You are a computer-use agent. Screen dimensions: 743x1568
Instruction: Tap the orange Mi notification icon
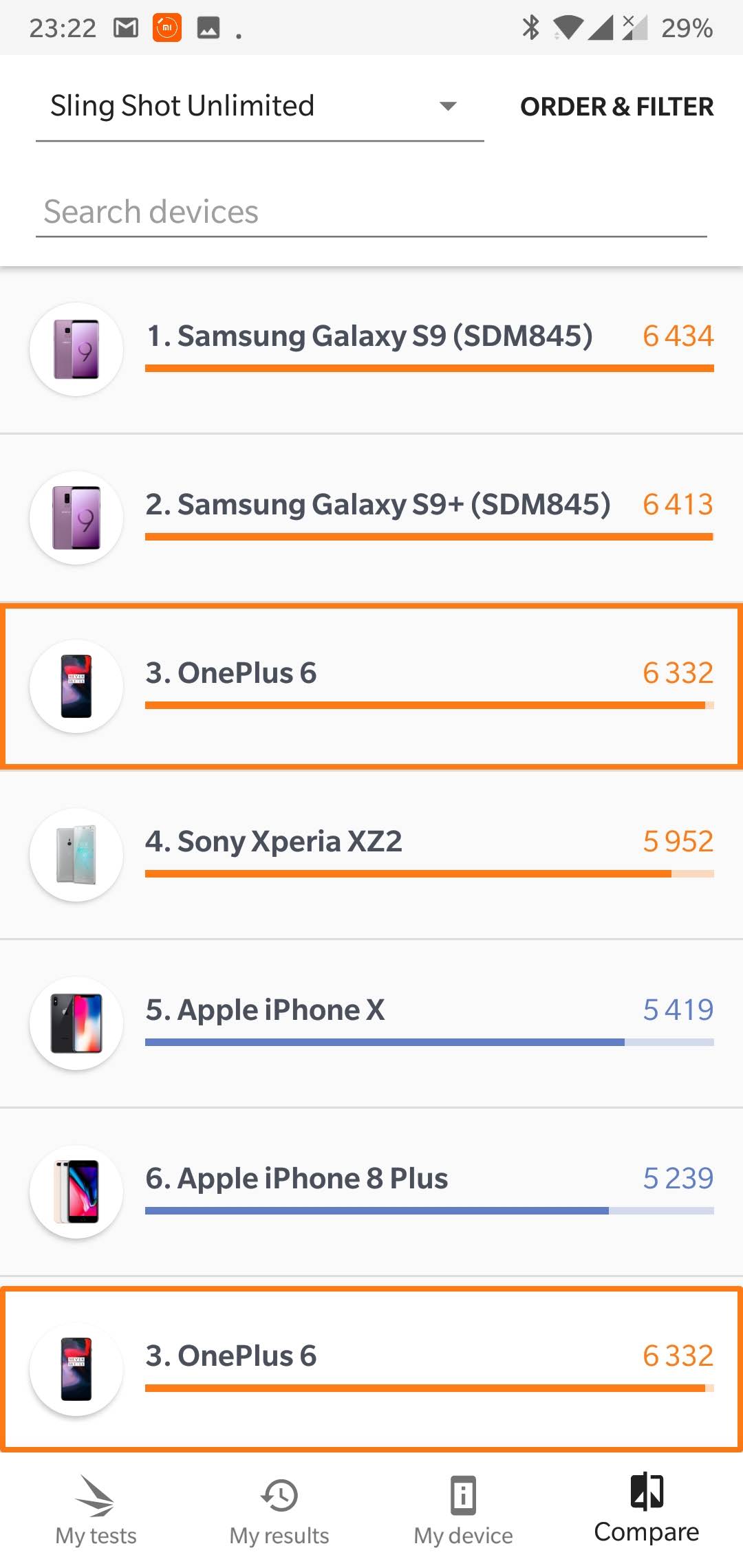(166, 28)
